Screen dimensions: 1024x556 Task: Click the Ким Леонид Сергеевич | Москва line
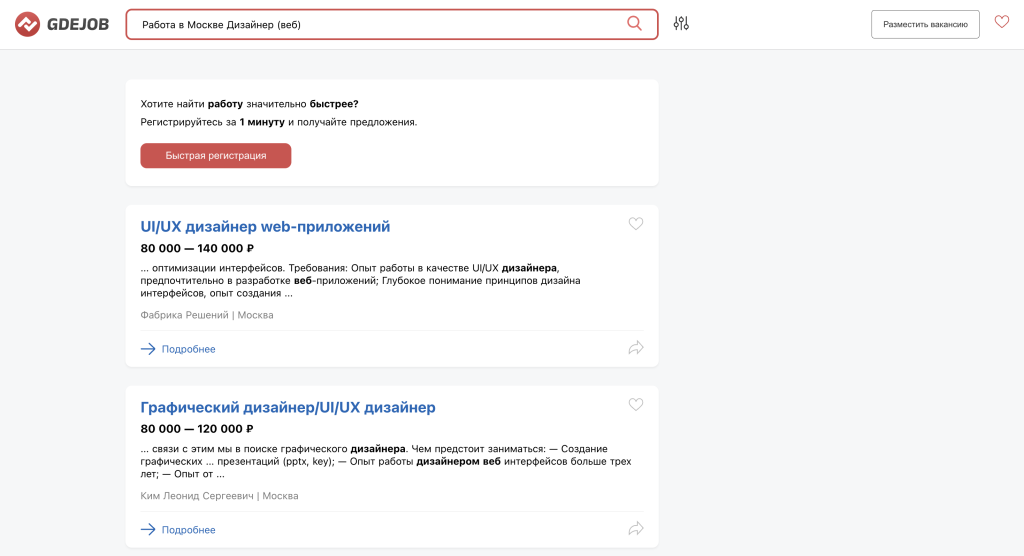[x=219, y=496]
